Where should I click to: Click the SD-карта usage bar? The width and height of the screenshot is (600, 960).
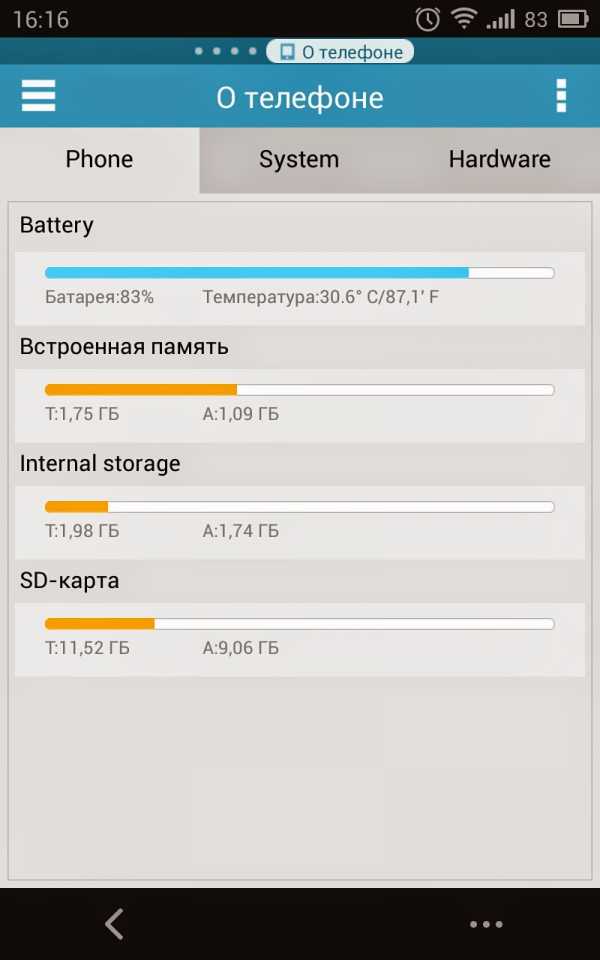pos(299,624)
